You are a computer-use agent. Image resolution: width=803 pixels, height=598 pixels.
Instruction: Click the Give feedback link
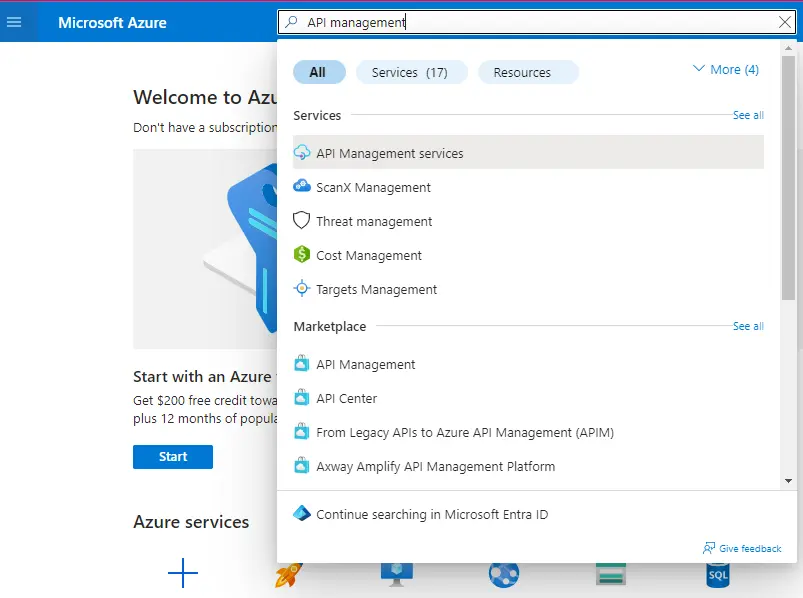click(x=750, y=548)
